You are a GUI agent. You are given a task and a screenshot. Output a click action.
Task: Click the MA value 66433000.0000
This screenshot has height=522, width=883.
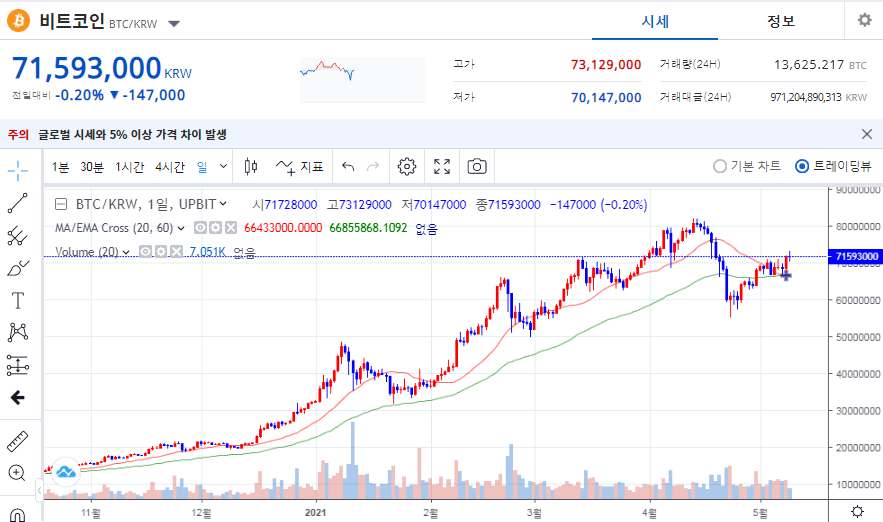pos(283,228)
